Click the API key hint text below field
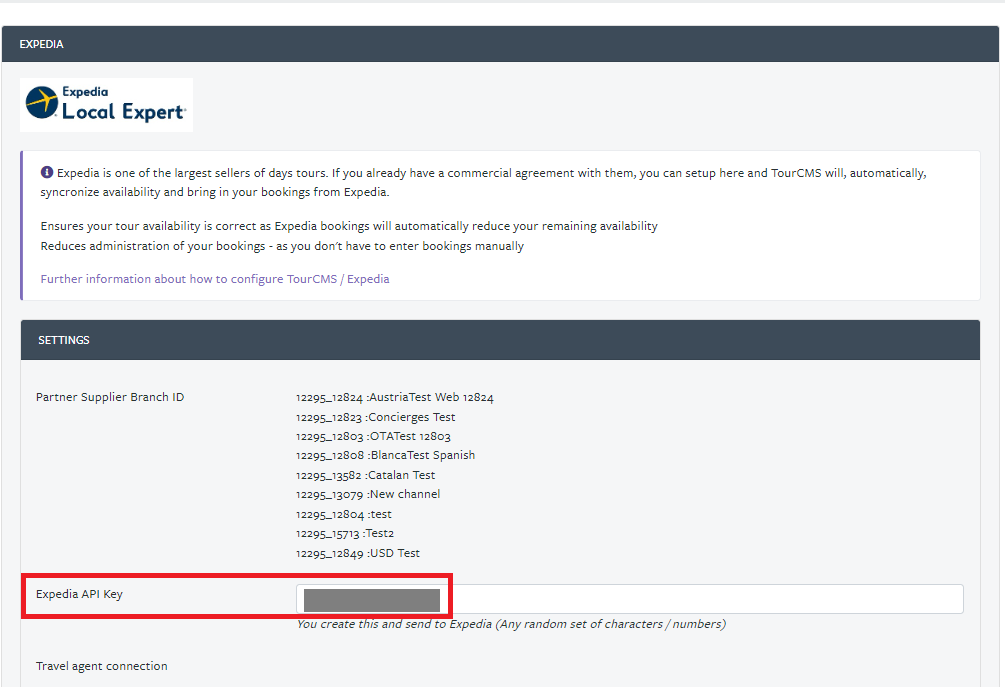Viewport: 1005px width, 687px height. point(511,624)
